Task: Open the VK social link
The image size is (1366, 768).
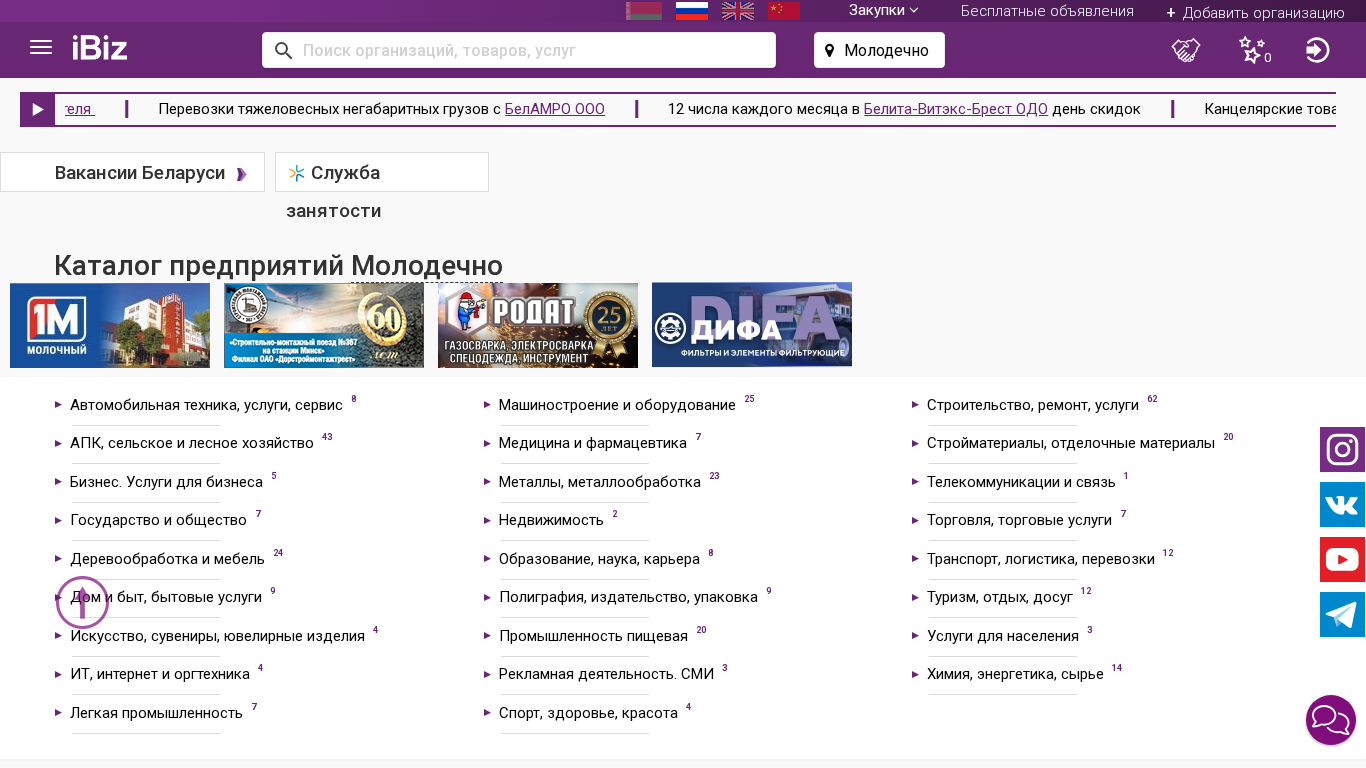Action: coord(1342,505)
